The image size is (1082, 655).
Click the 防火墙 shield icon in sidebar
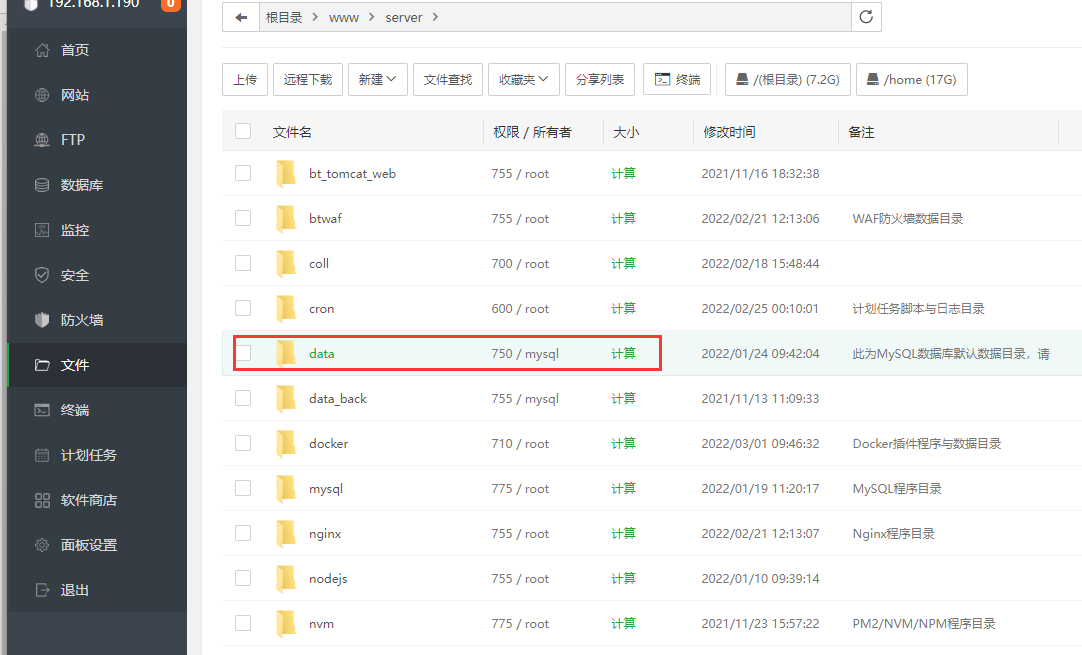42,320
